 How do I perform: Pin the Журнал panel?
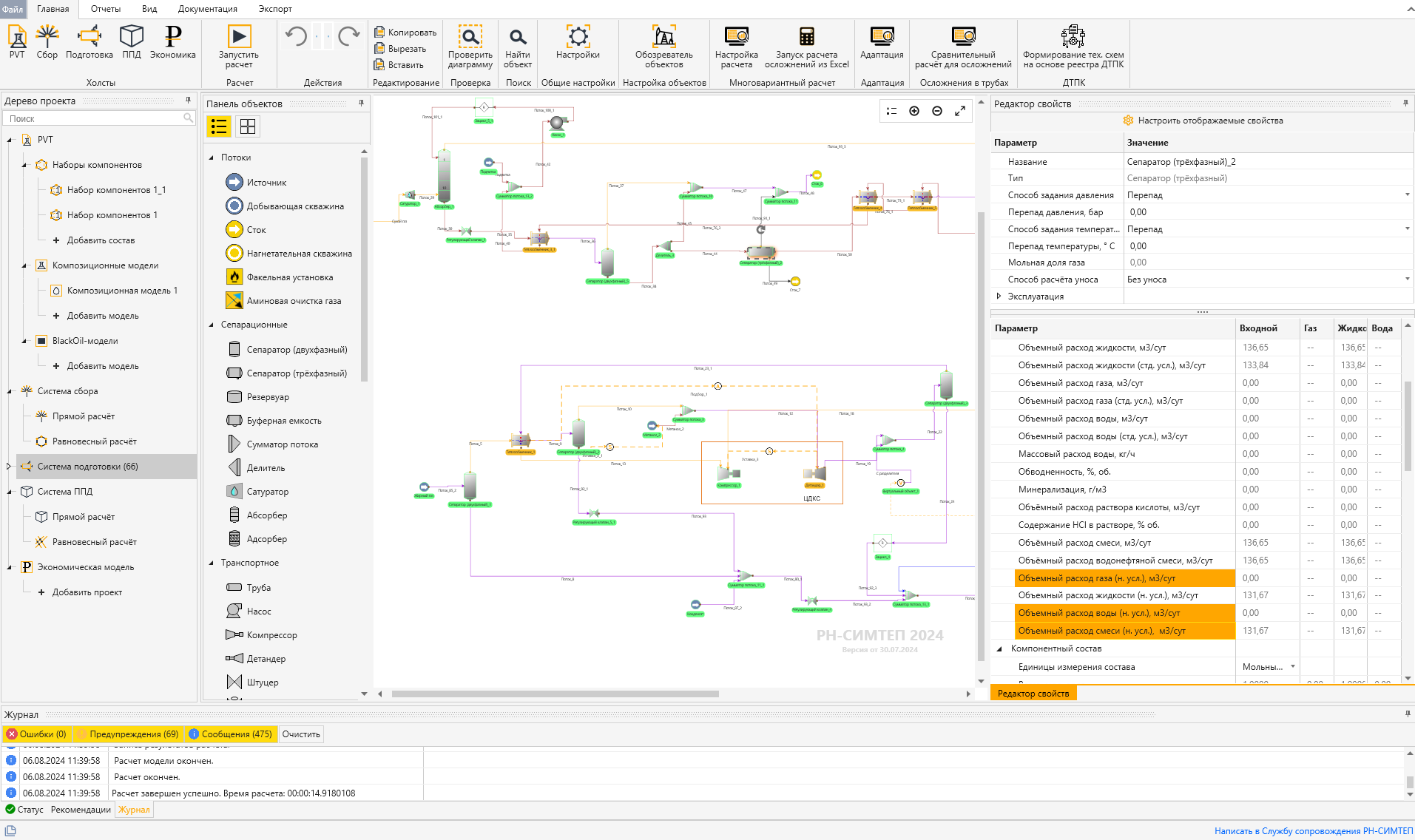pyautogui.click(x=1408, y=714)
